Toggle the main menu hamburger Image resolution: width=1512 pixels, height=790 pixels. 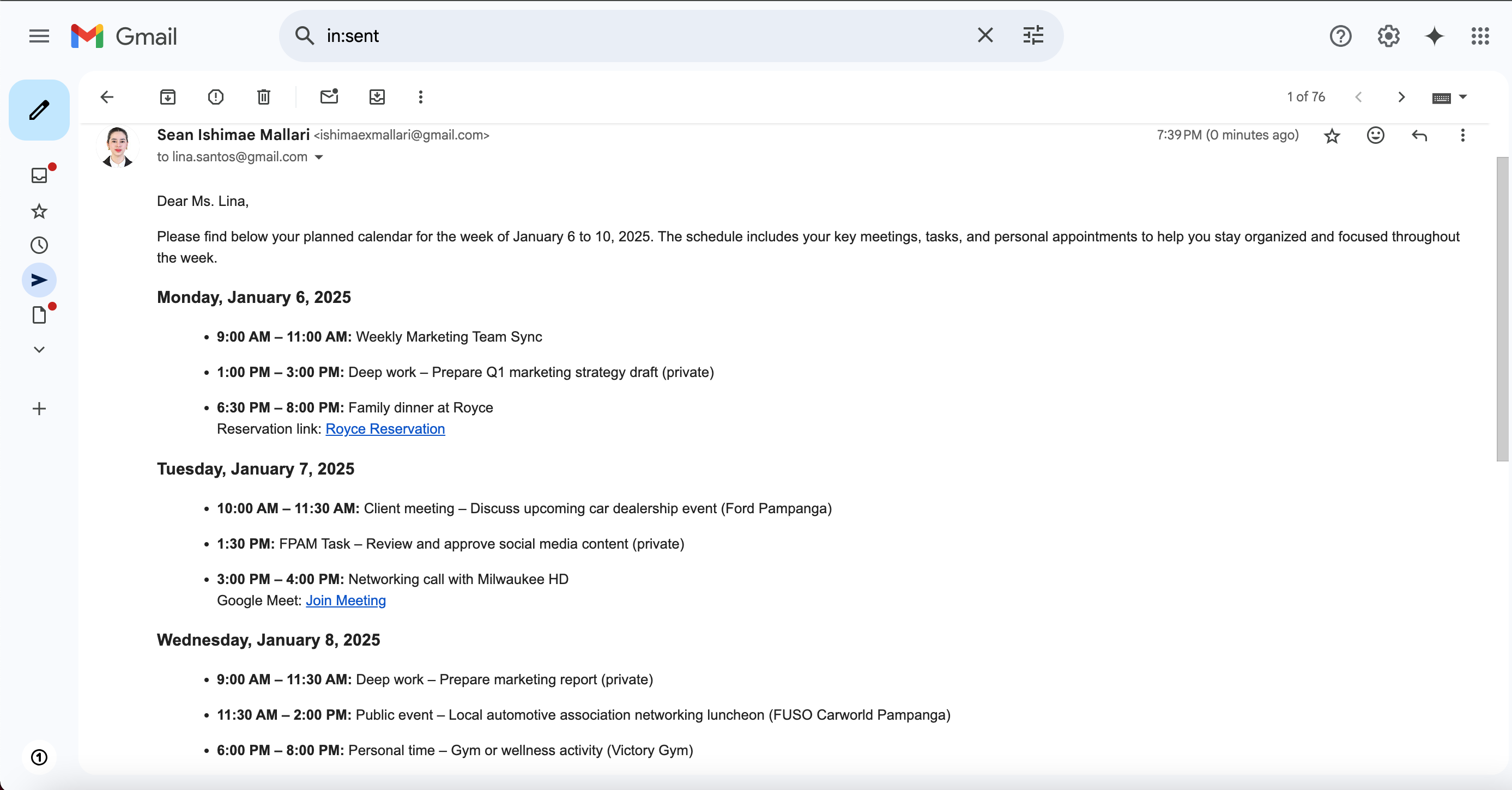[39, 37]
